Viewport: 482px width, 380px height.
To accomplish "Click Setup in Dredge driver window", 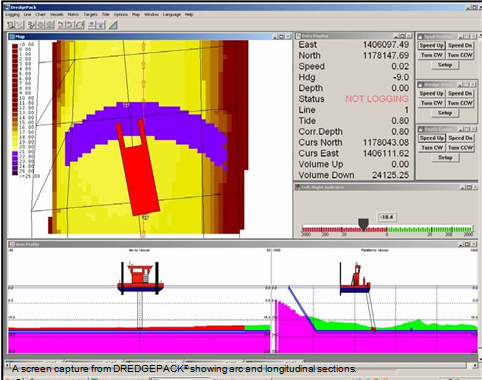I will point(445,113).
